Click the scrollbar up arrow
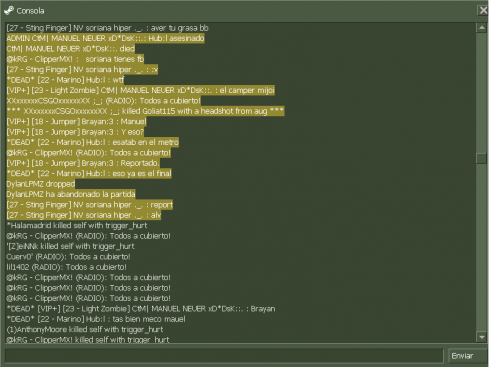Image resolution: width=500 pixels, height=367 pixels. point(481,28)
